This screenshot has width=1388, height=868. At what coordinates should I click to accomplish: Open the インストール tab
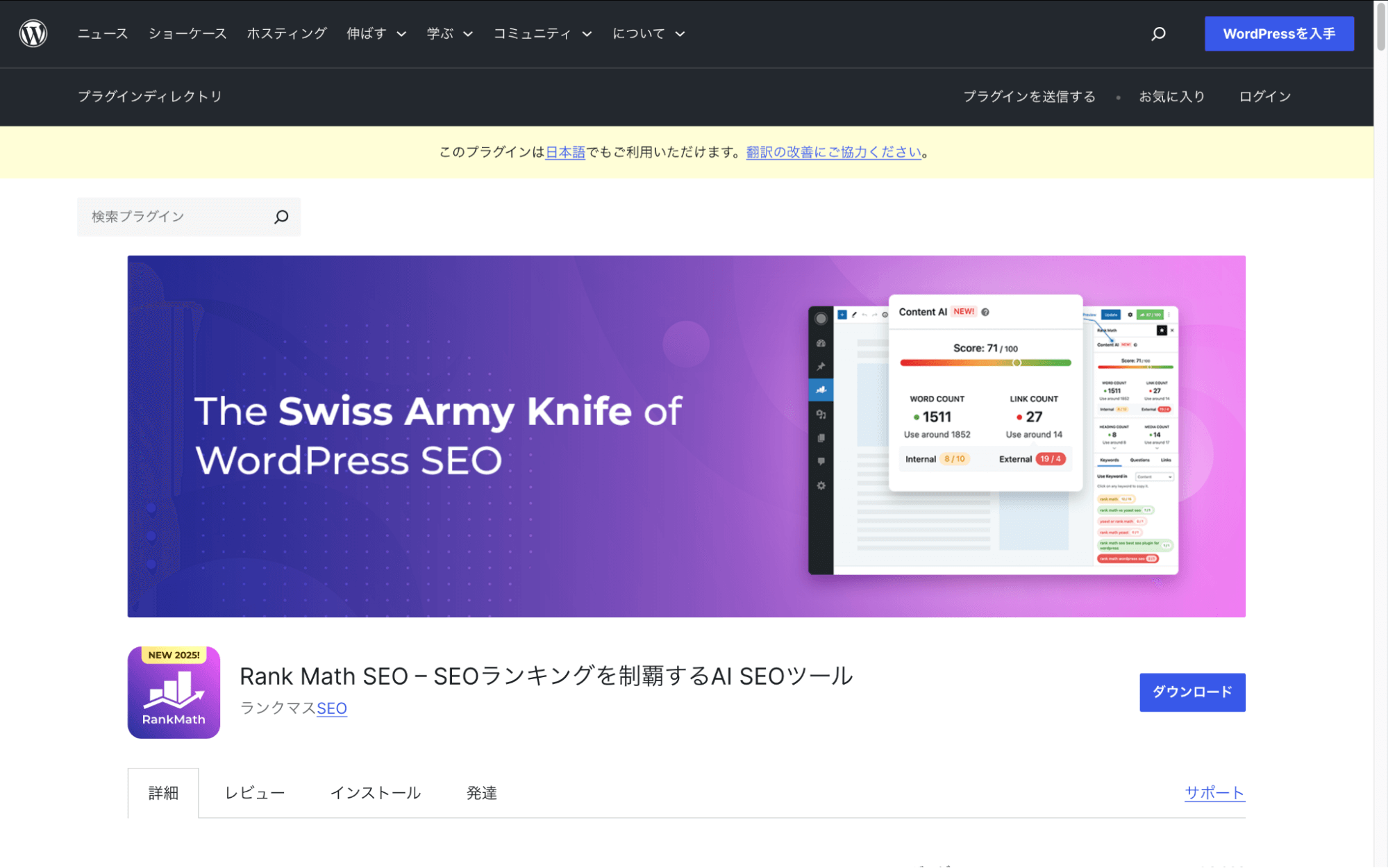(376, 792)
